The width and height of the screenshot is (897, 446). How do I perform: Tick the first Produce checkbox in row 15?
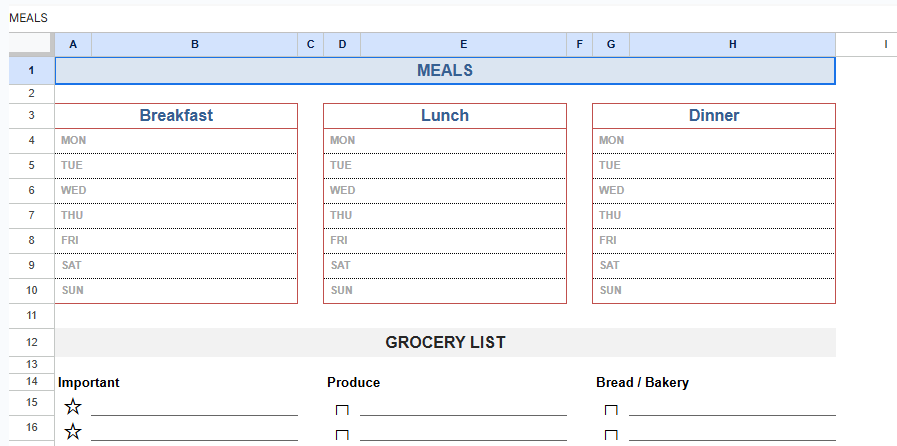click(342, 410)
